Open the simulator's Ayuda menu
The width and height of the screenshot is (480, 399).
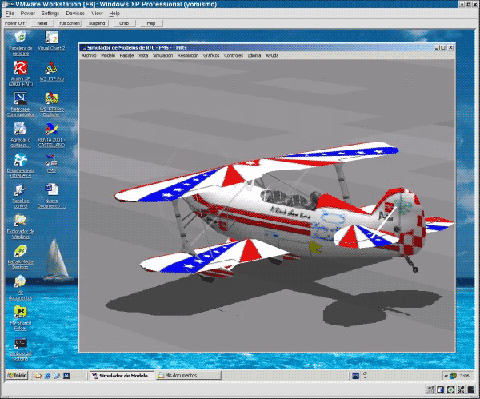(272, 55)
